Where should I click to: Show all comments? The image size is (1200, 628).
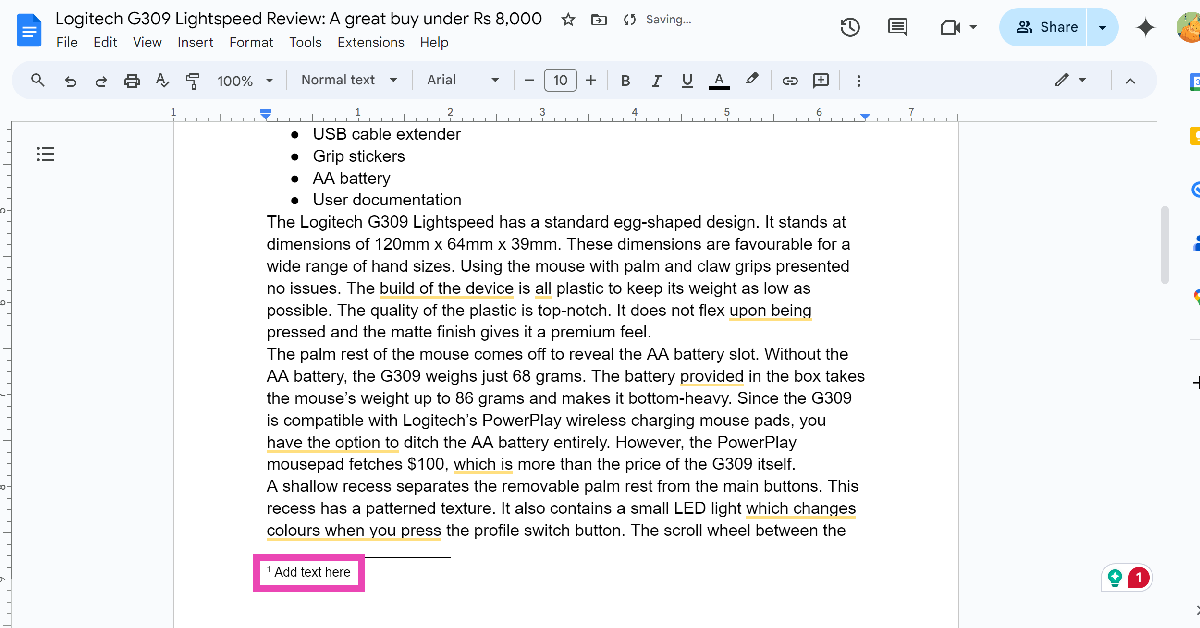tap(896, 27)
